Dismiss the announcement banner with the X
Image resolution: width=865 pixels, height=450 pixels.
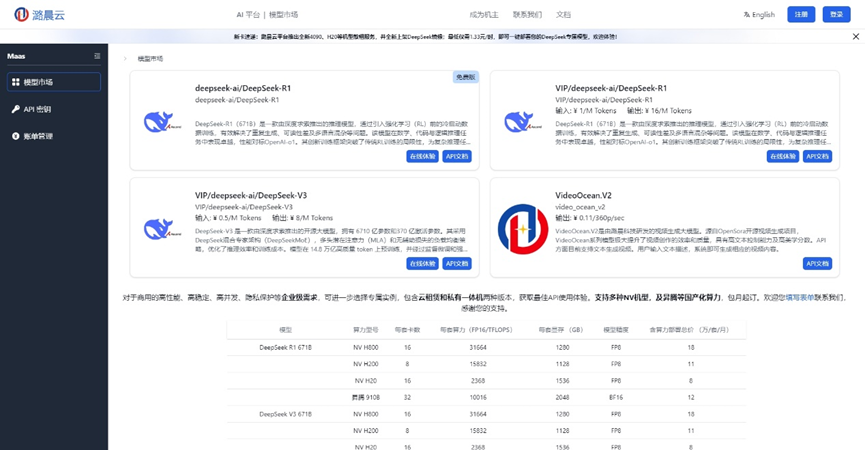point(856,36)
